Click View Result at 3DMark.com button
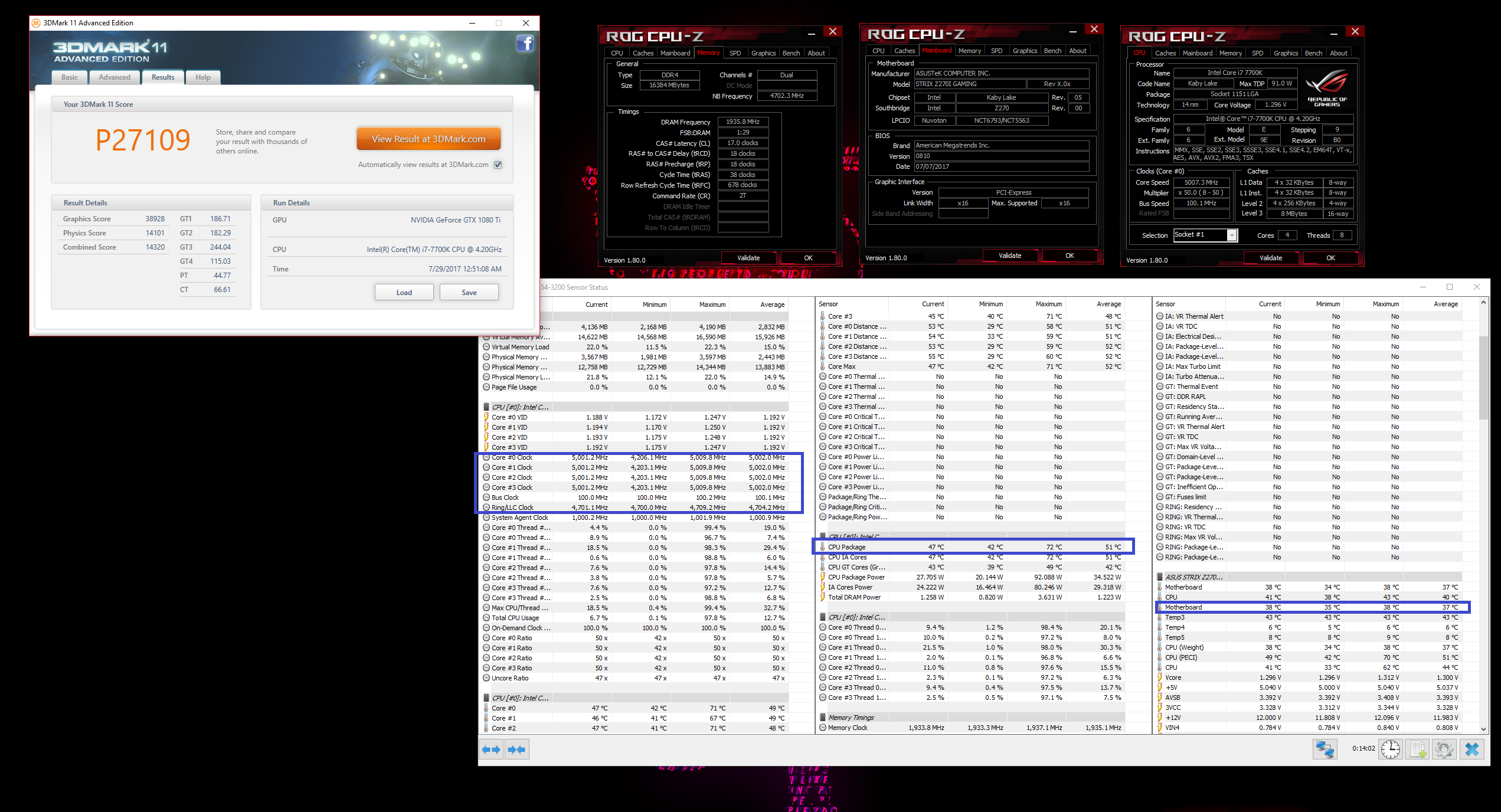The height and width of the screenshot is (812, 1501). pyautogui.click(x=429, y=139)
